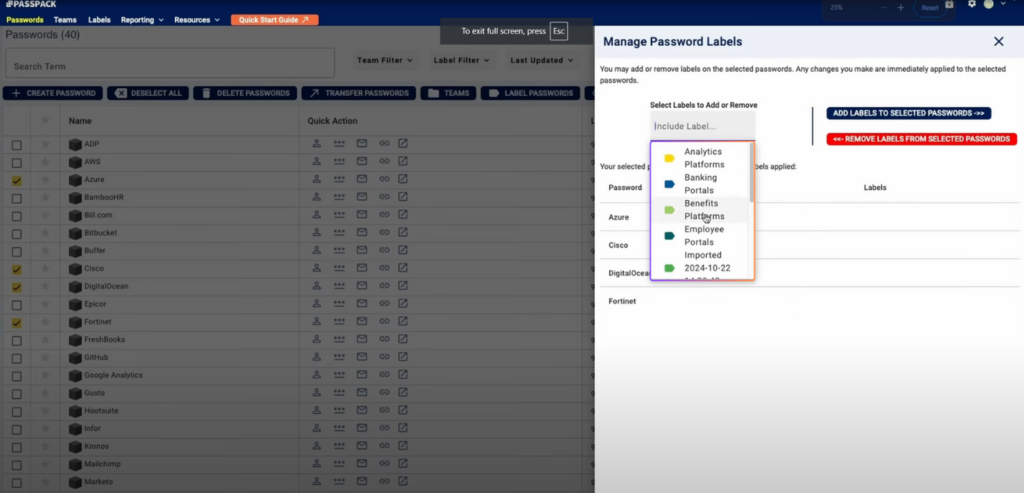This screenshot has height=493, width=1024.
Task: Click the user icon in the Hootsuite row
Action: point(317,411)
